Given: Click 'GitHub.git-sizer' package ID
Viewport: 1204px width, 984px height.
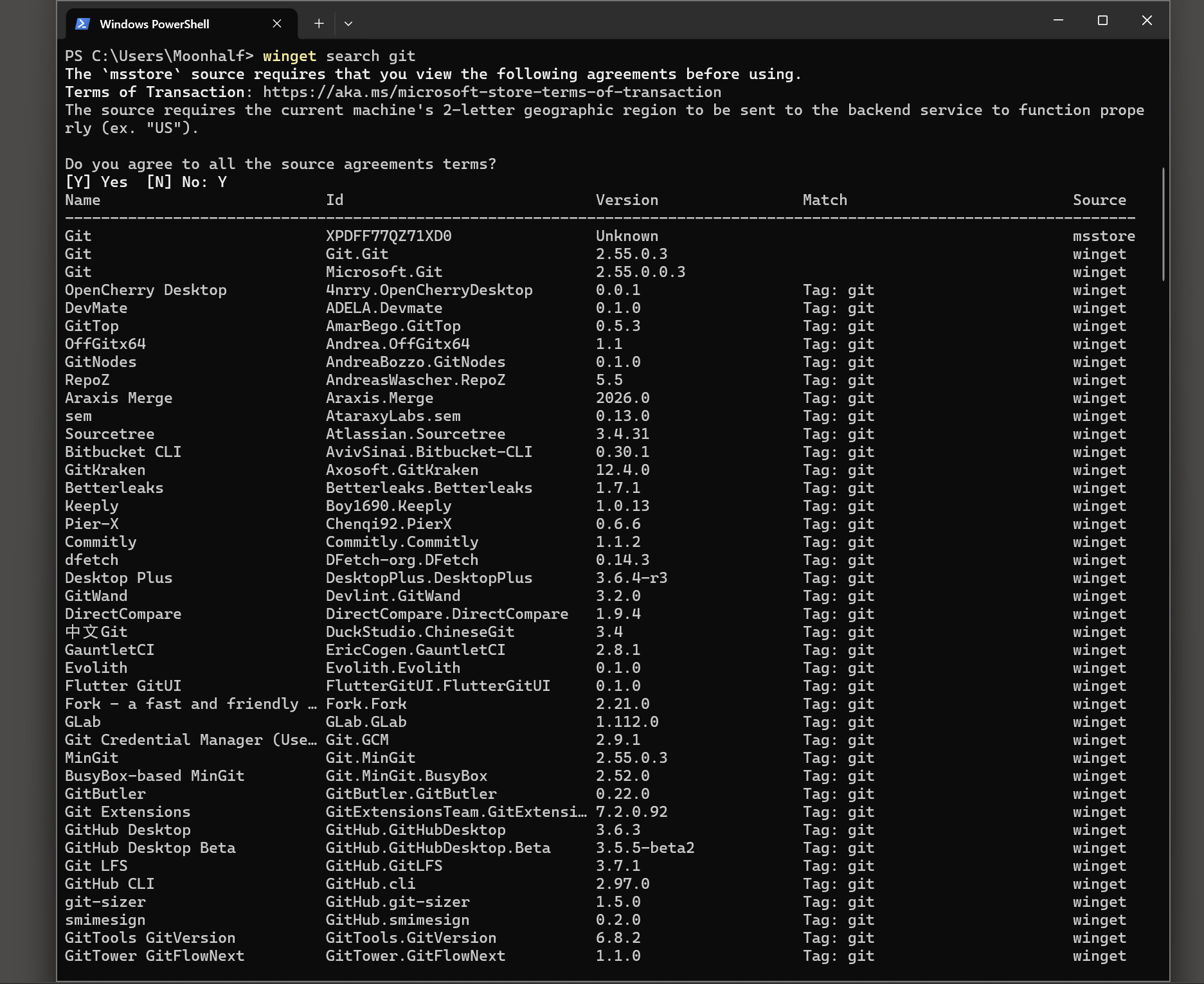Looking at the screenshot, I should pos(397,902).
